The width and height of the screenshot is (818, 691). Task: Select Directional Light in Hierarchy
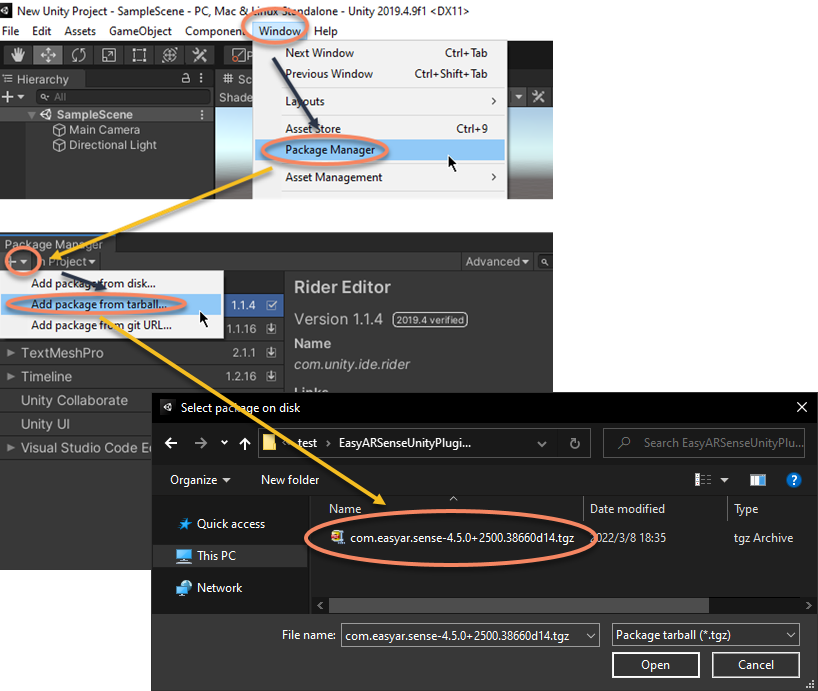tap(104, 145)
